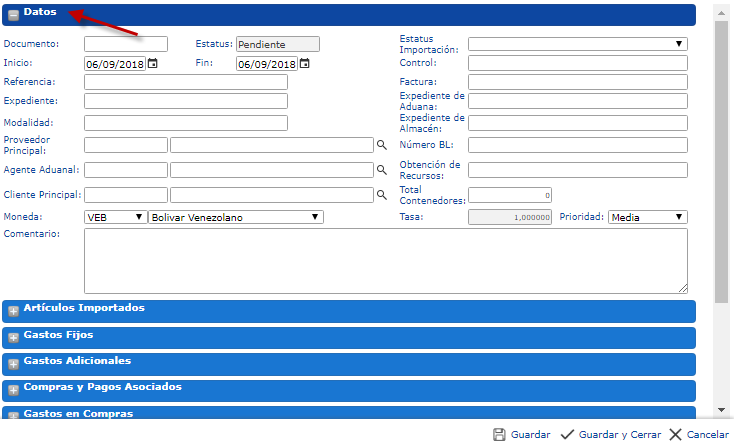Expand Compras y Pagos Asociados section

[x=14, y=389]
